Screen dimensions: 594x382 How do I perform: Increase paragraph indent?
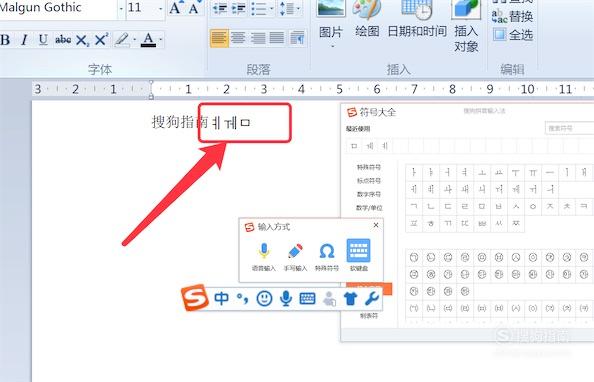239,8
